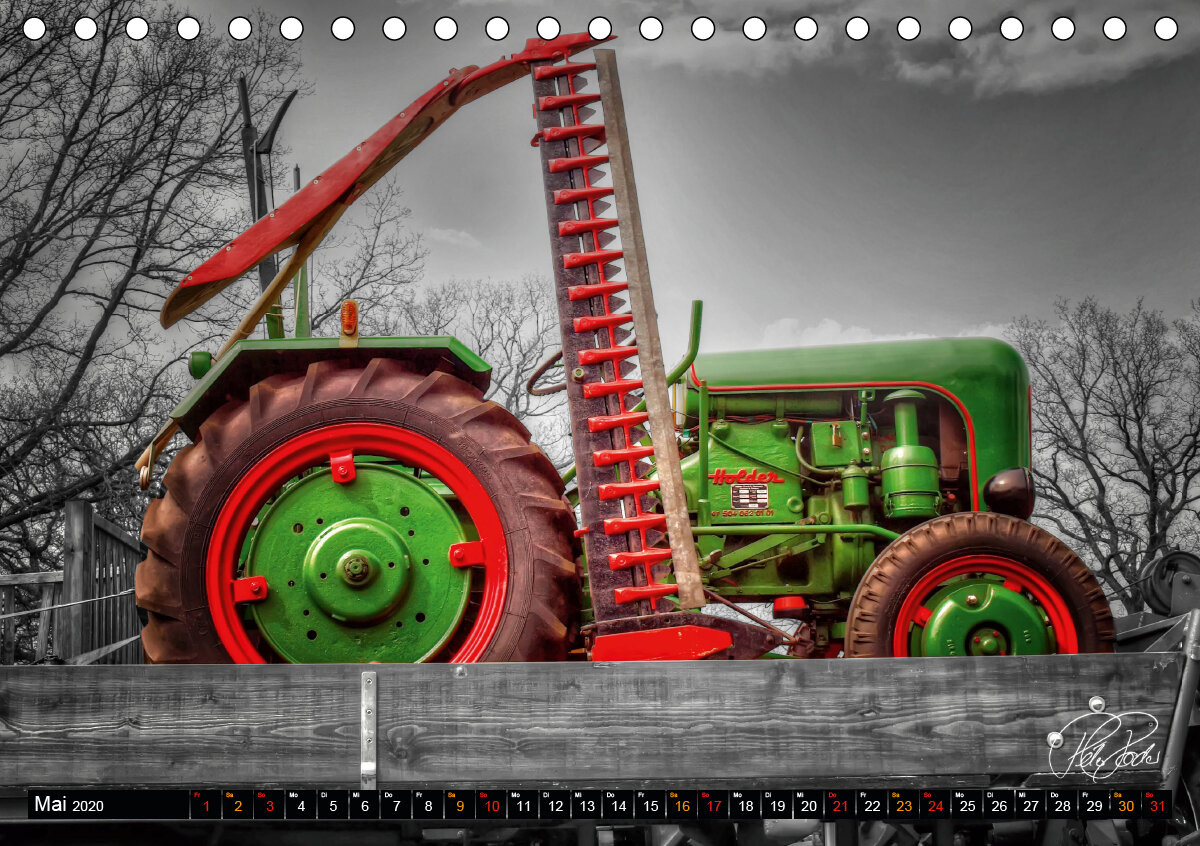The height and width of the screenshot is (846, 1200).
Task: Click day 25 in the date row
Action: point(966,805)
